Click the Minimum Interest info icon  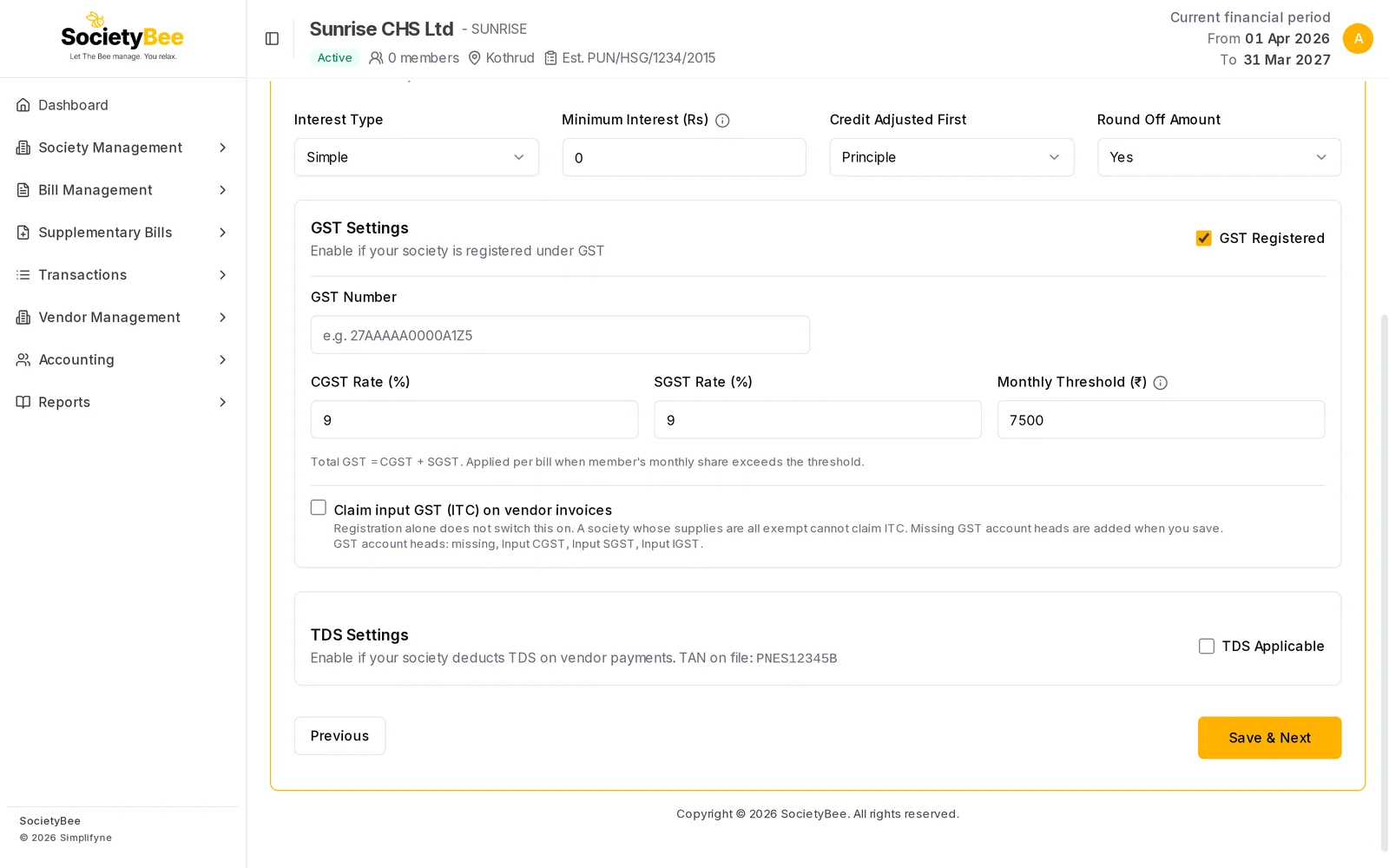[x=722, y=121]
